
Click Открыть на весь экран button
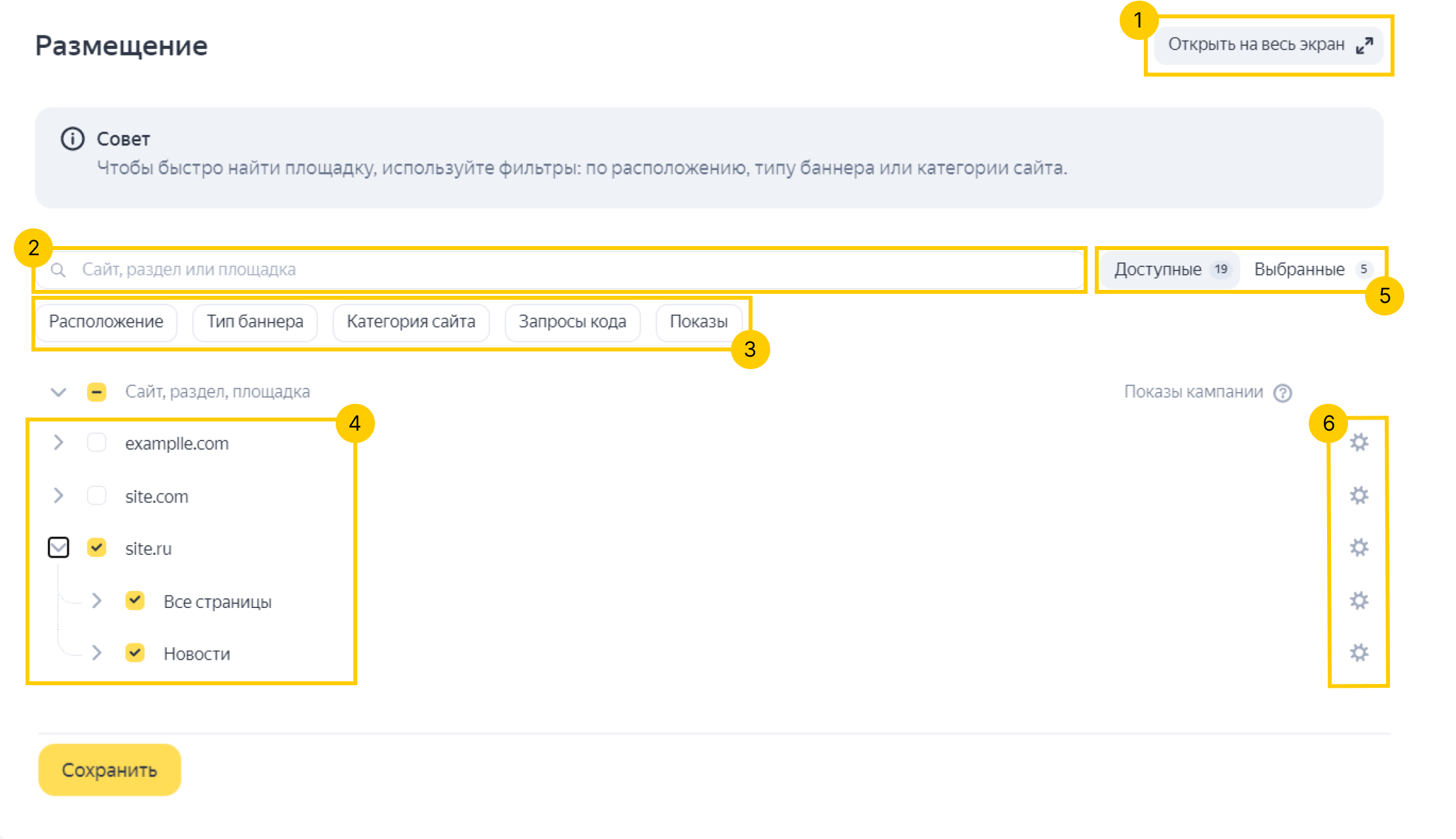(x=1268, y=45)
